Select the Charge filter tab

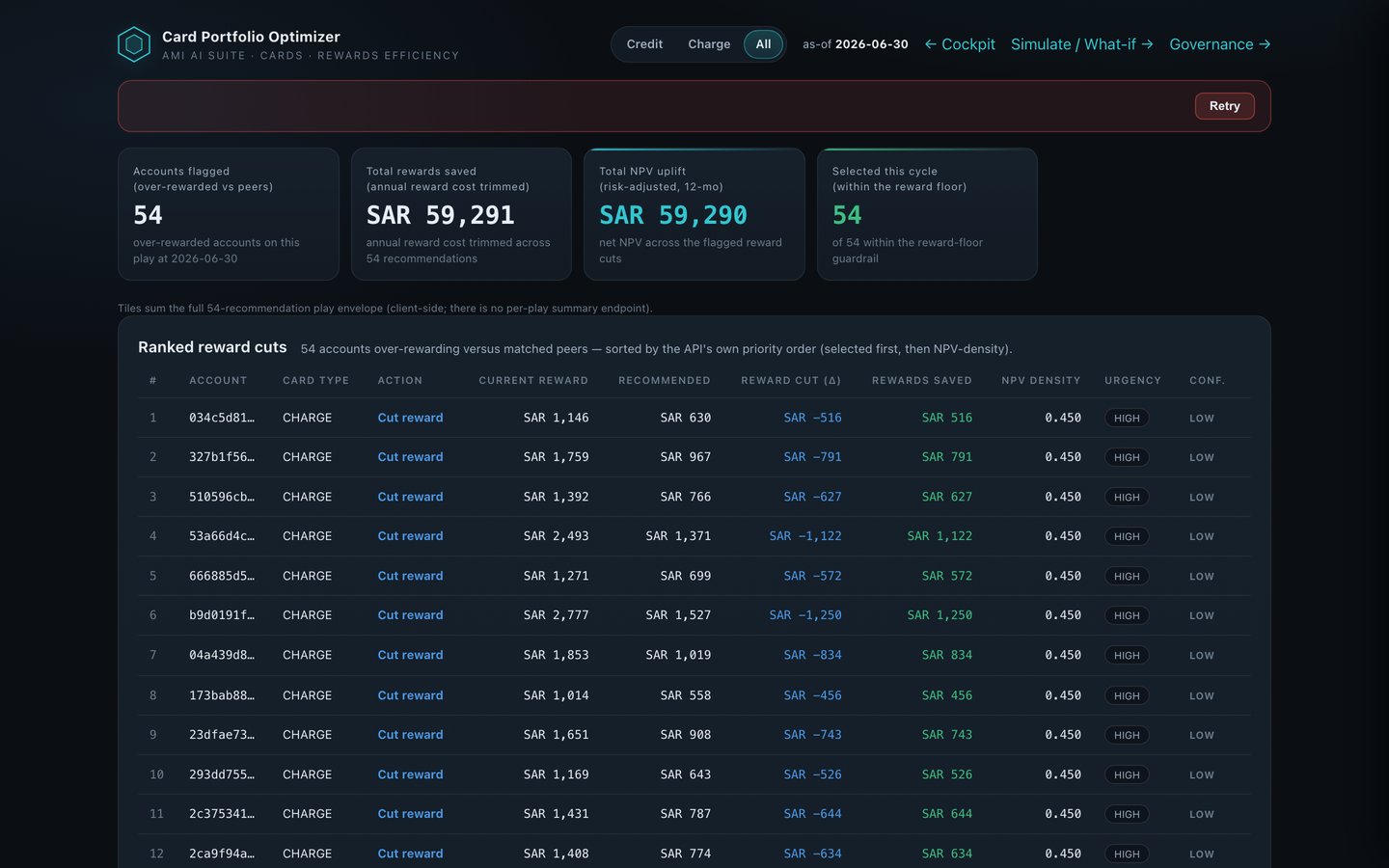pos(709,44)
